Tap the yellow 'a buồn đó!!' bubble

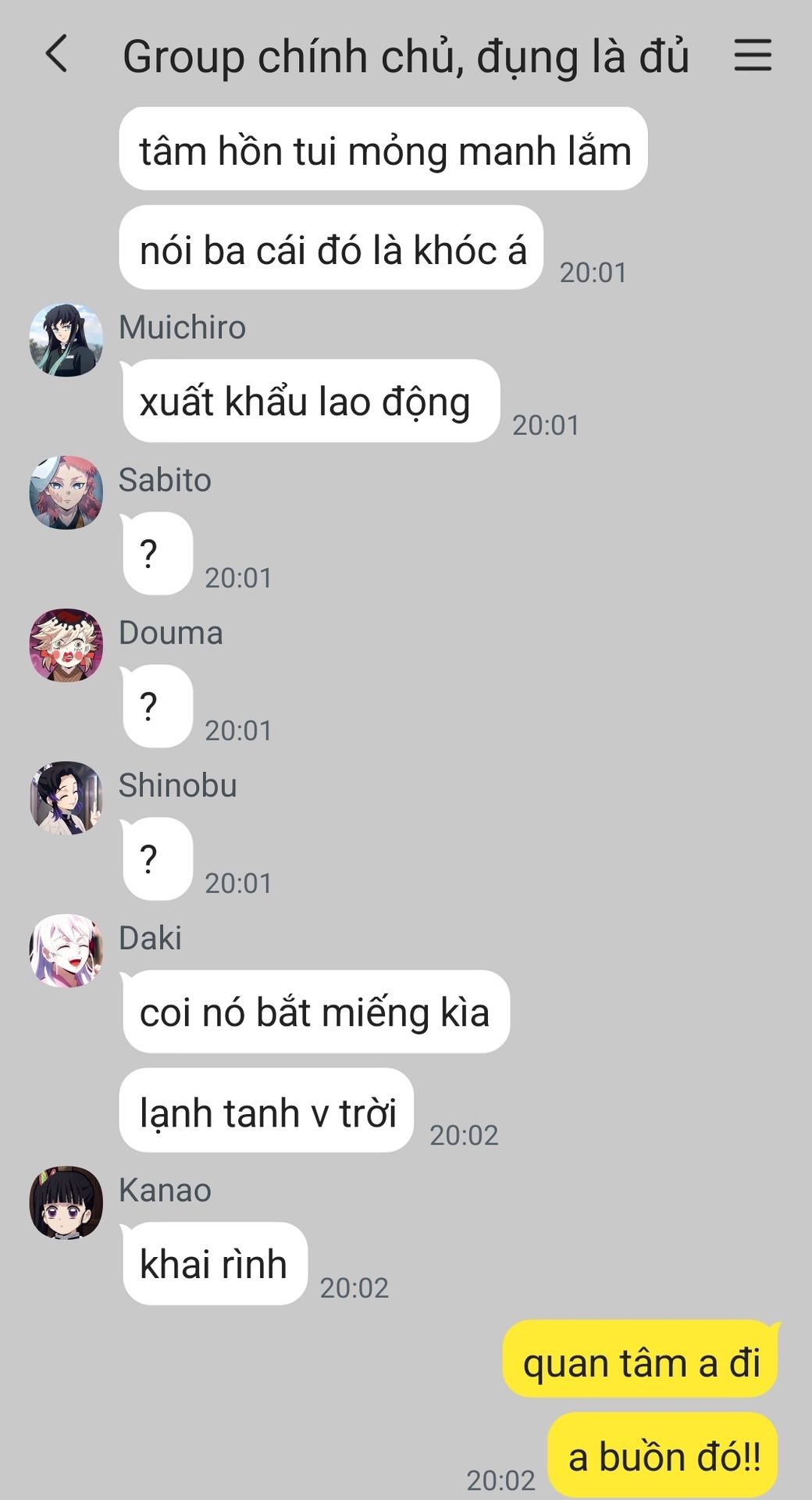click(664, 1455)
